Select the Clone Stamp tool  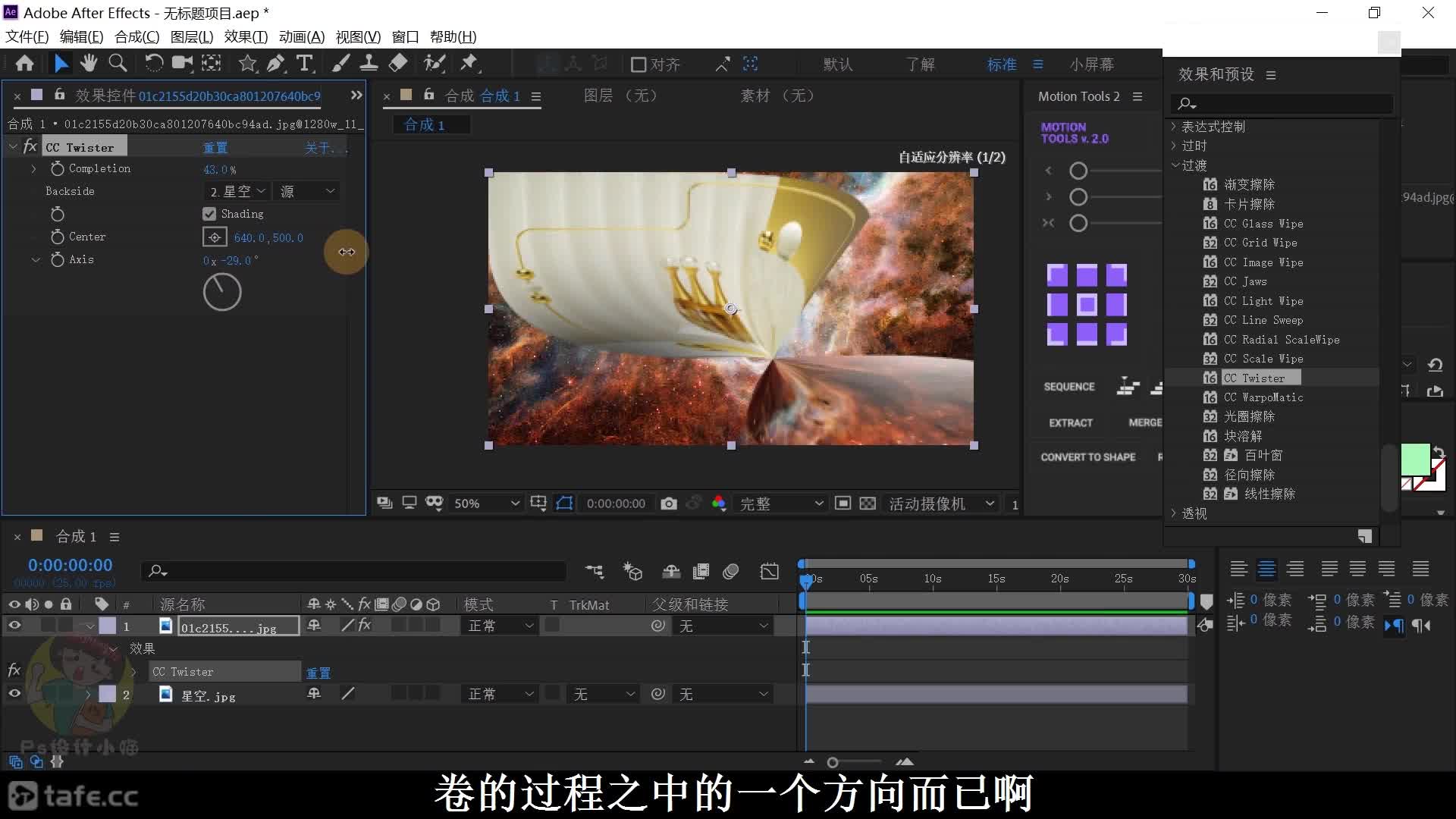coord(369,64)
